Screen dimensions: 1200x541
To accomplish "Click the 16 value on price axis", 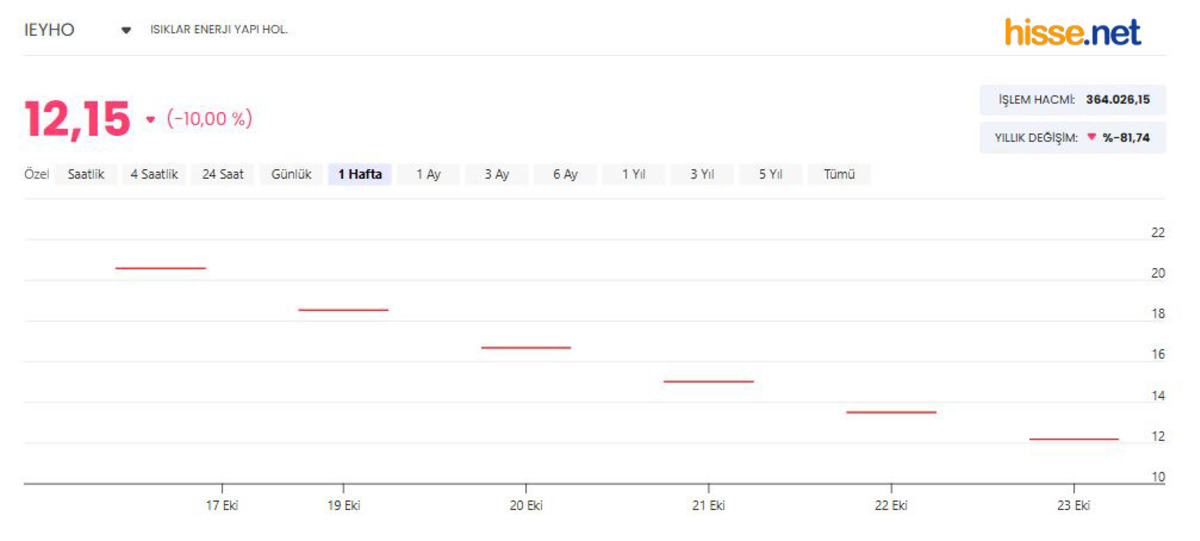I will pyautogui.click(x=1158, y=355).
